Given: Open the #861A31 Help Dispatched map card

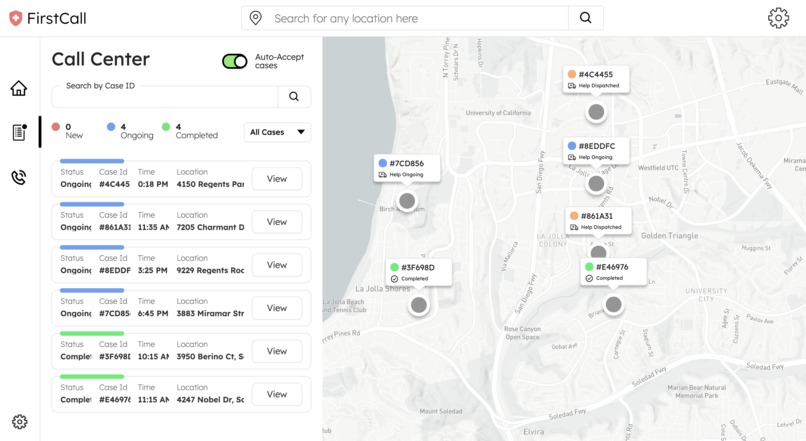Looking at the screenshot, I should pos(598,221).
